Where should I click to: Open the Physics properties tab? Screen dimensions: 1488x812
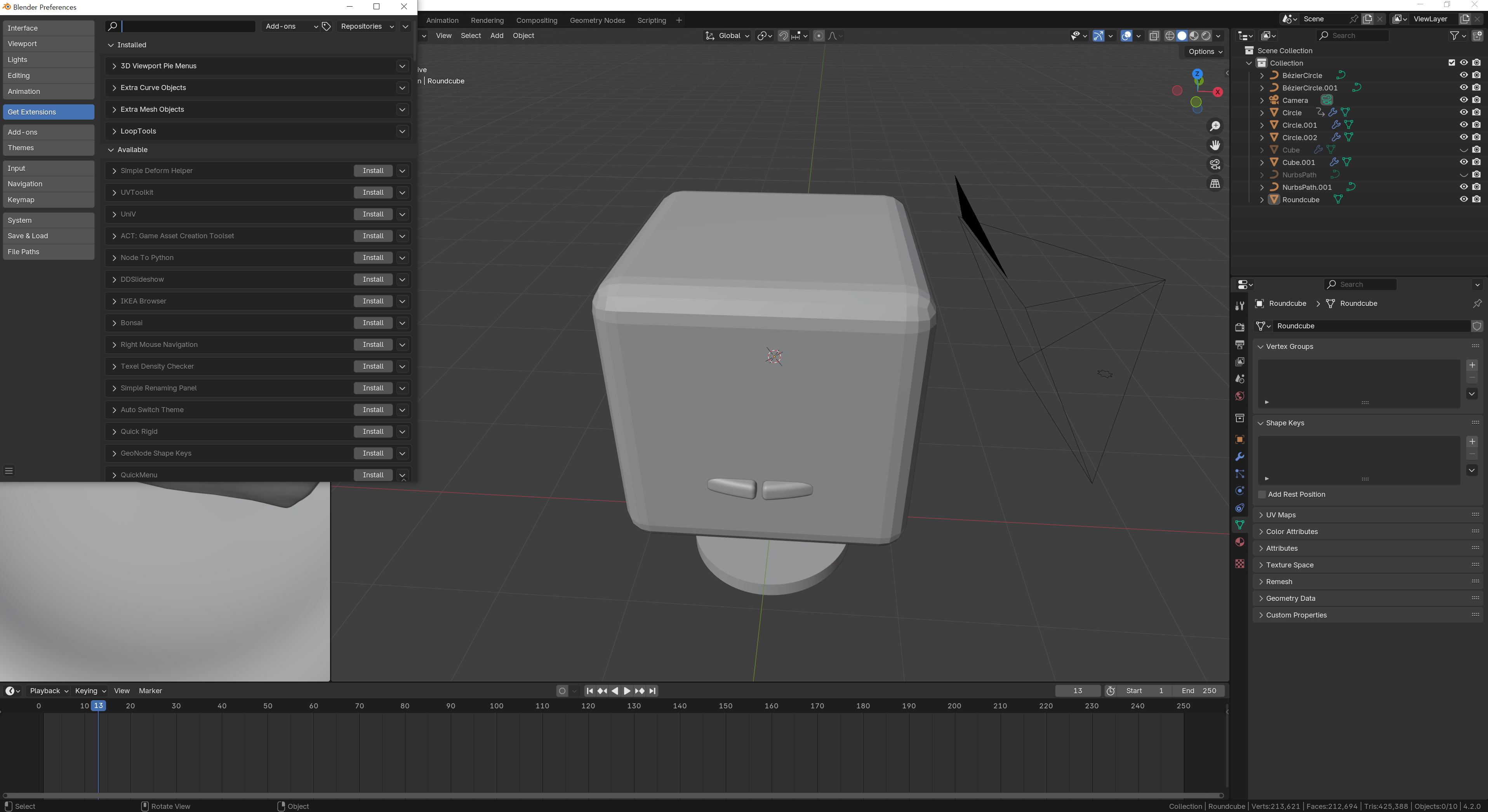point(1239,491)
